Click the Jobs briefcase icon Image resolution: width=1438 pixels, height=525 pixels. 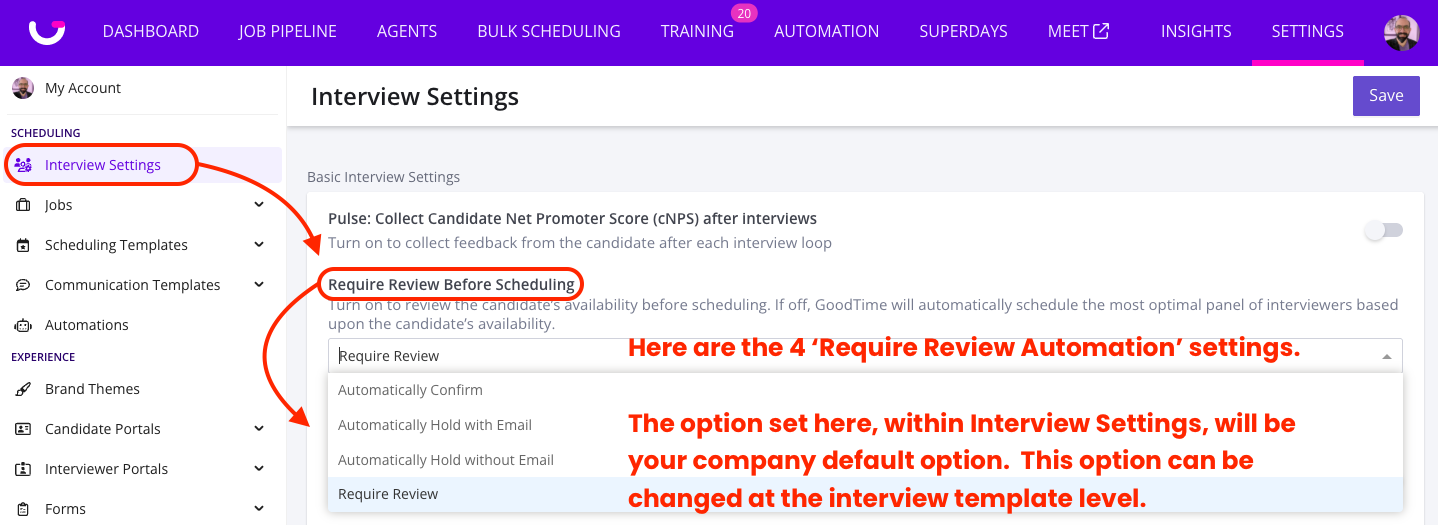23,205
